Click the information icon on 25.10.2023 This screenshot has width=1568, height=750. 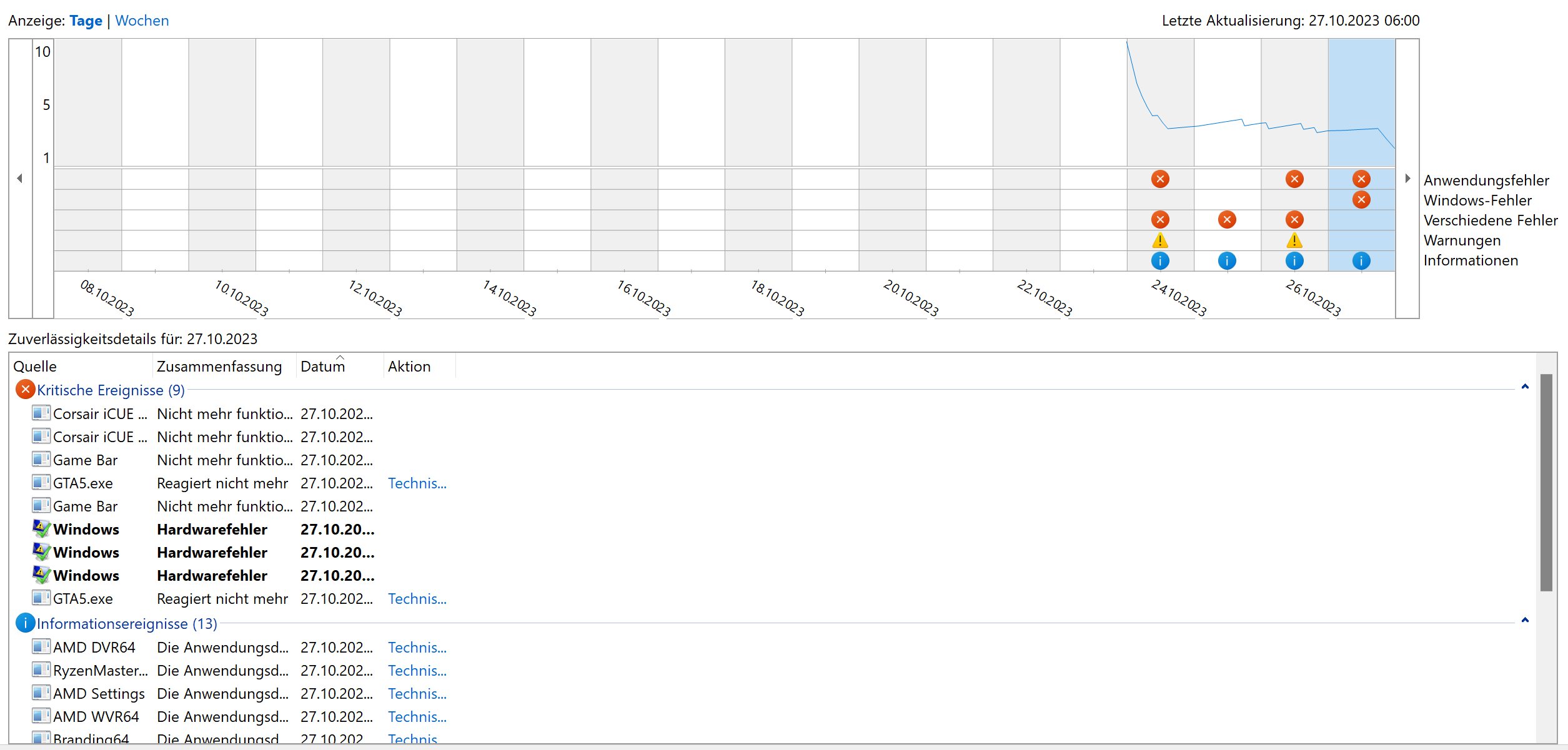pyautogui.click(x=1227, y=261)
